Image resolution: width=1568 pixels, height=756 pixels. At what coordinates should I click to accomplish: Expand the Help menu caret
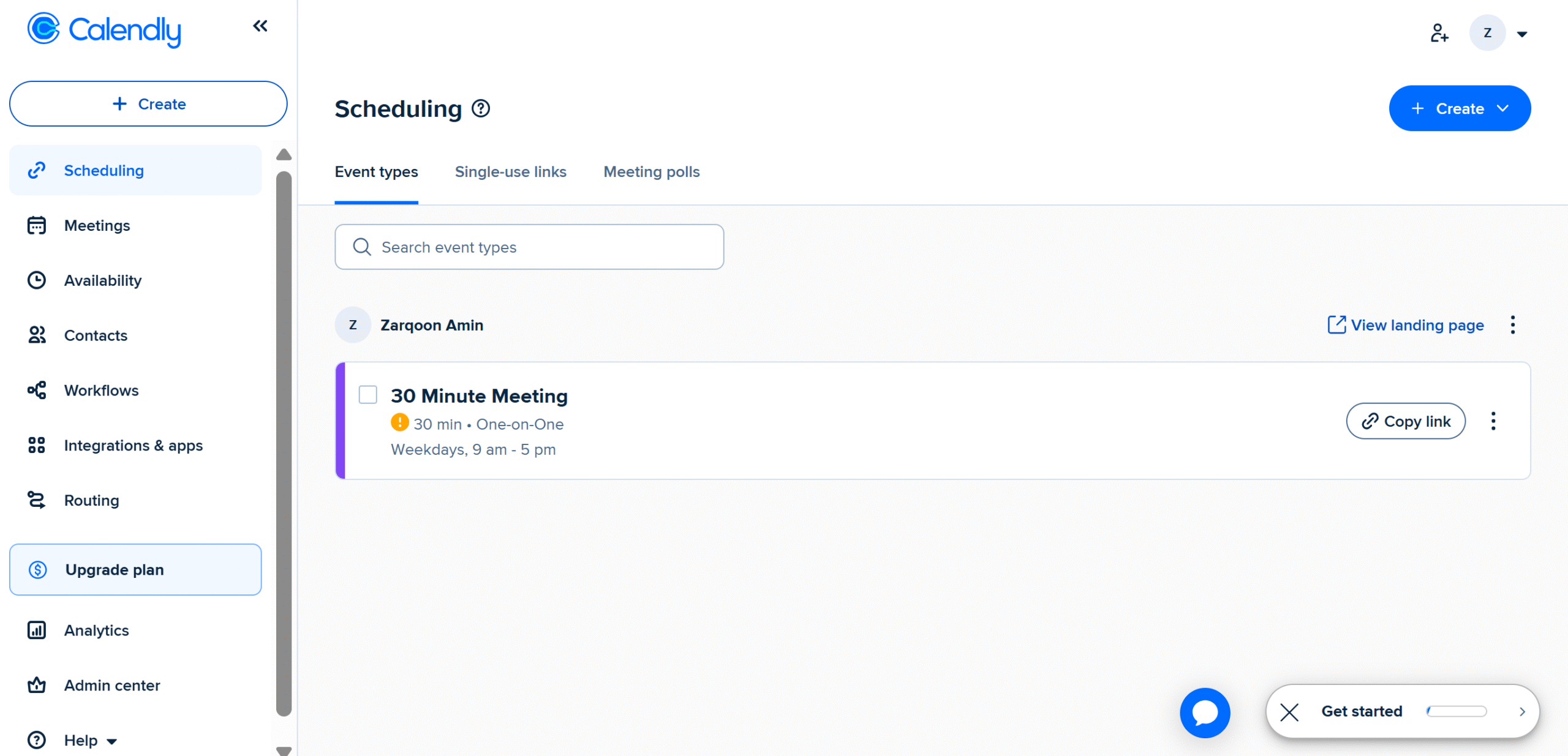[x=111, y=742]
